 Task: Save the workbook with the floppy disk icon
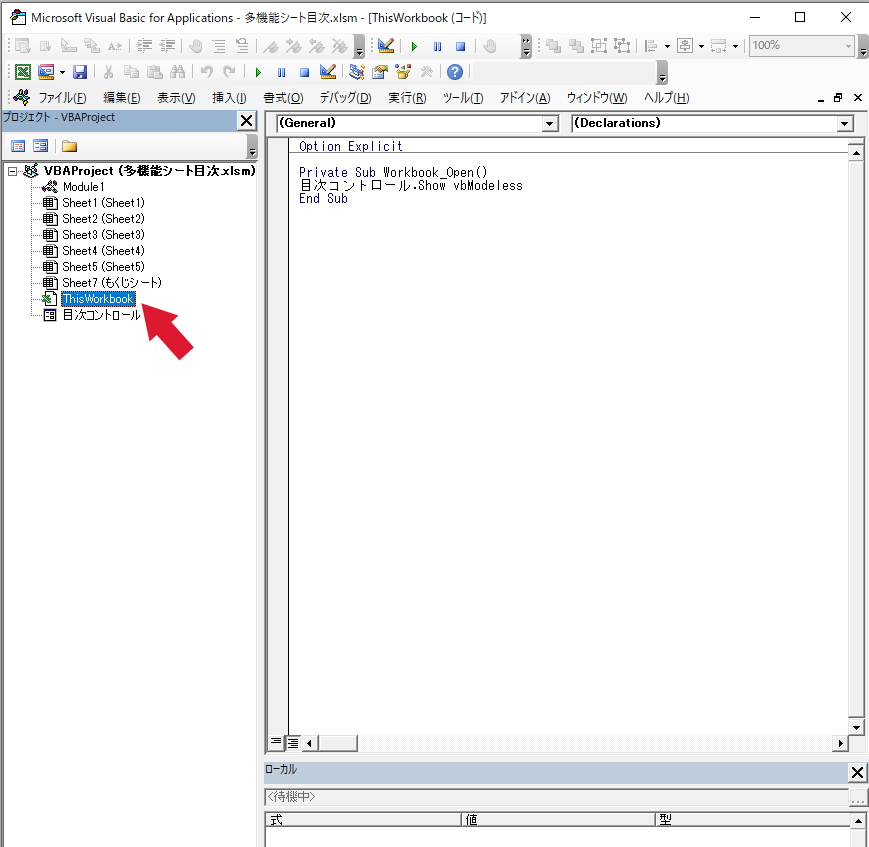tap(80, 72)
